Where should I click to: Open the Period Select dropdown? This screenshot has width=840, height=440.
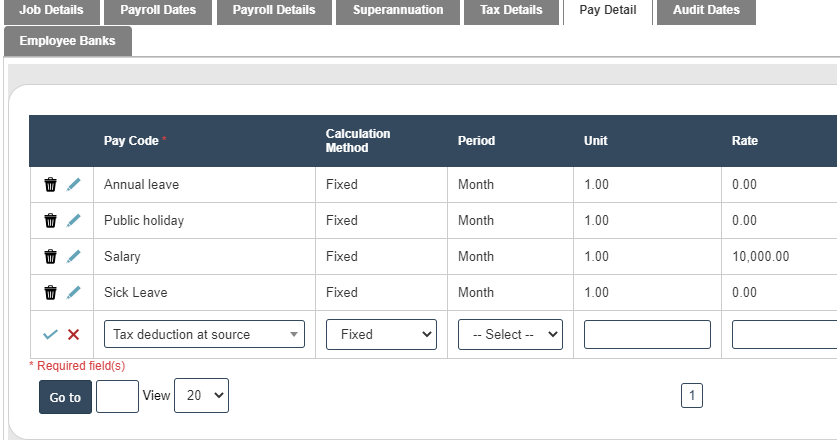(510, 335)
